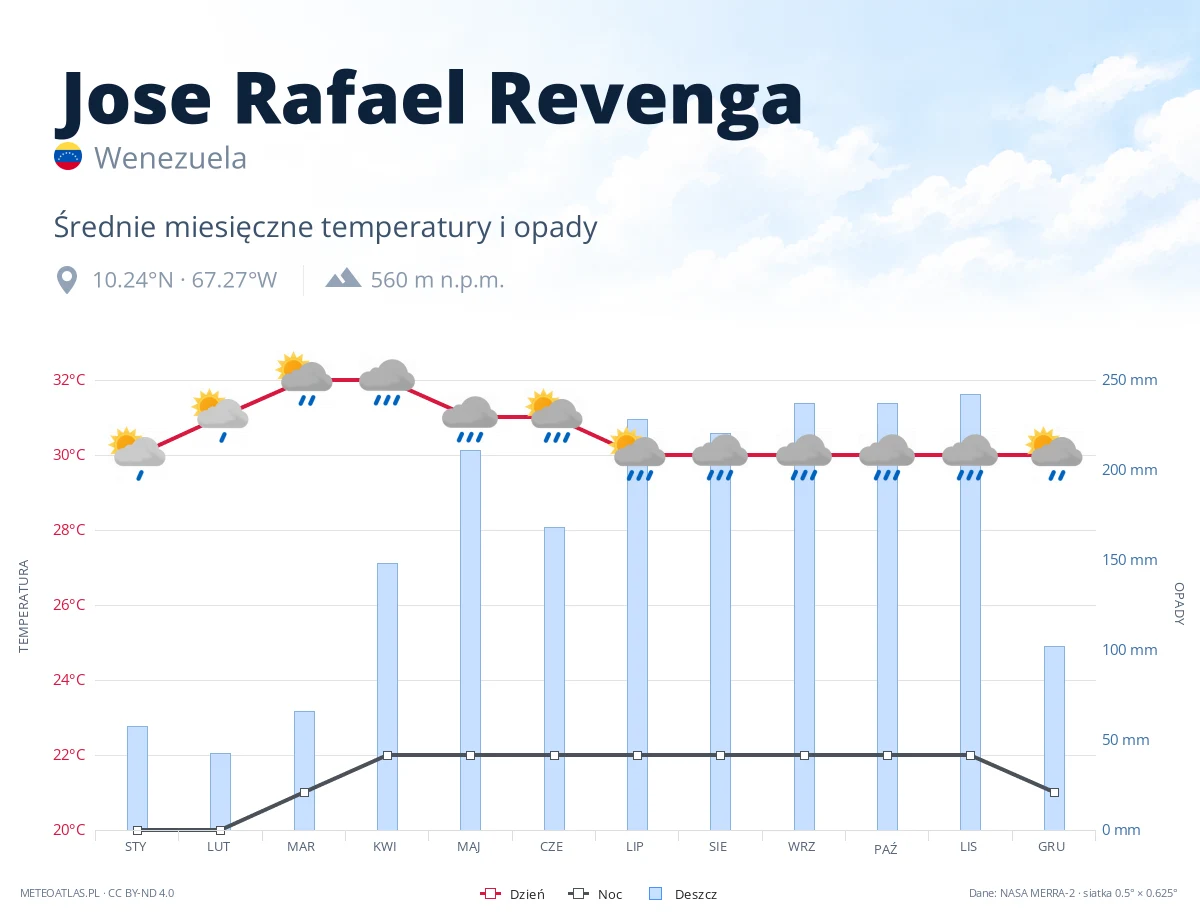Click the CZE sun-cloud rain icon
This screenshot has width=1200, height=920.
(554, 416)
